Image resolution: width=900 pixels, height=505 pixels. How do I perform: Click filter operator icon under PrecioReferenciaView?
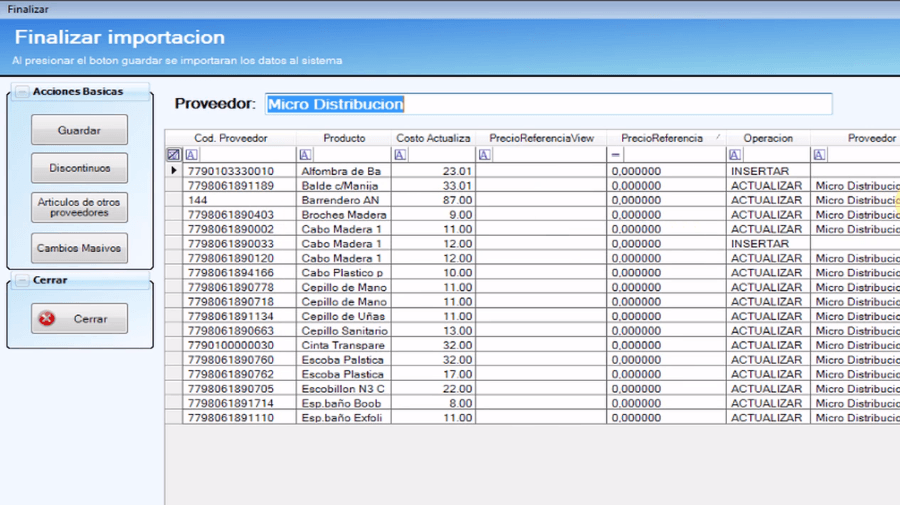[x=484, y=155]
